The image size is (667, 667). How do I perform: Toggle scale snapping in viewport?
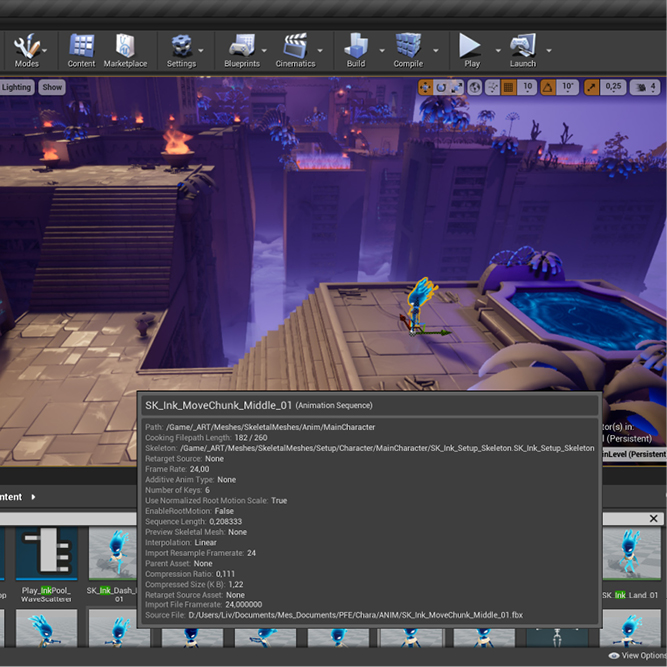(592, 87)
